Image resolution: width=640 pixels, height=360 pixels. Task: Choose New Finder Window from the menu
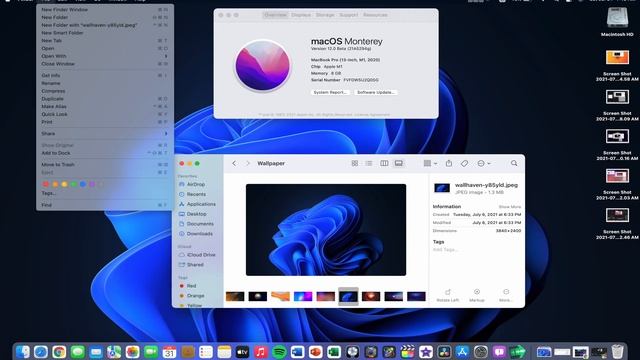(x=104, y=9)
